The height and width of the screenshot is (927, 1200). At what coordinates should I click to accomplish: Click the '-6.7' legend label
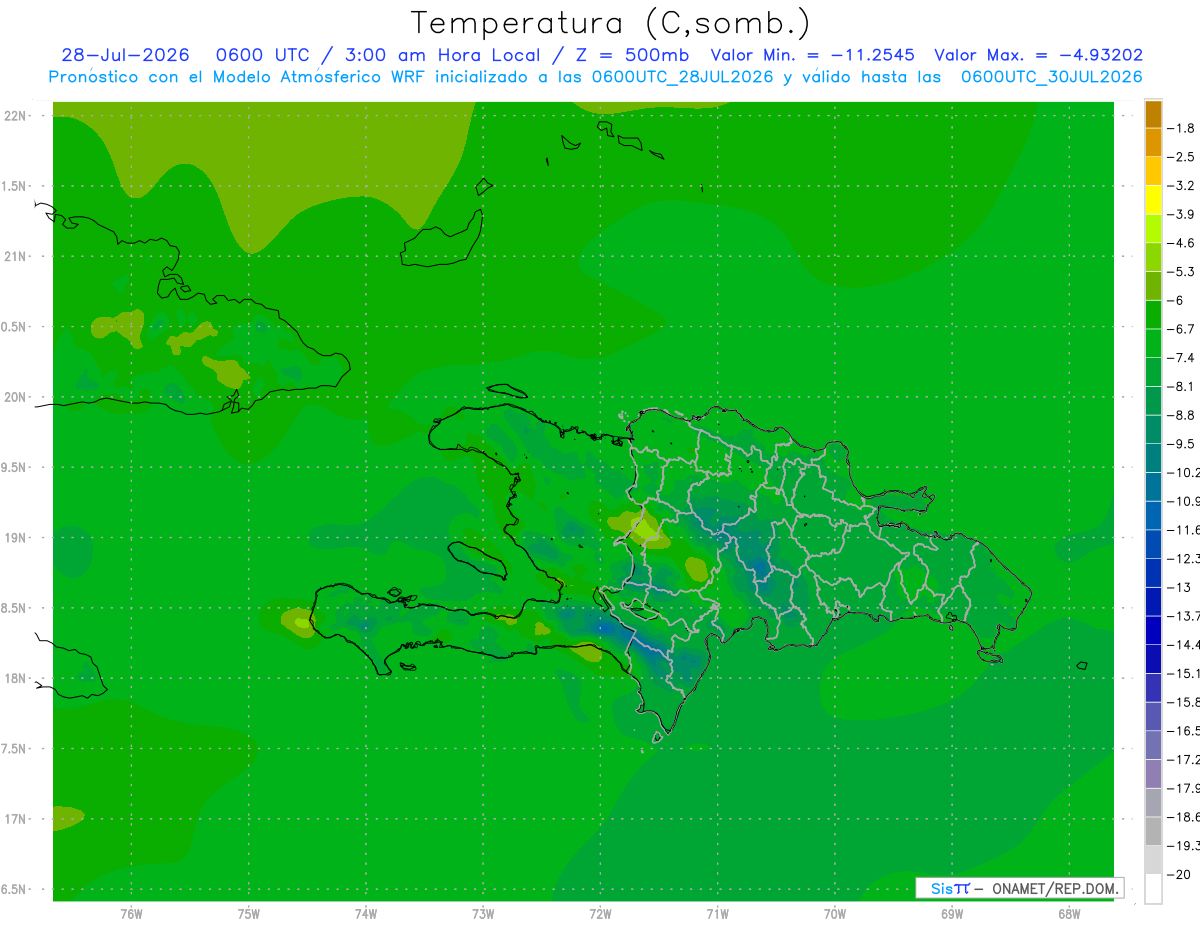coord(1182,329)
